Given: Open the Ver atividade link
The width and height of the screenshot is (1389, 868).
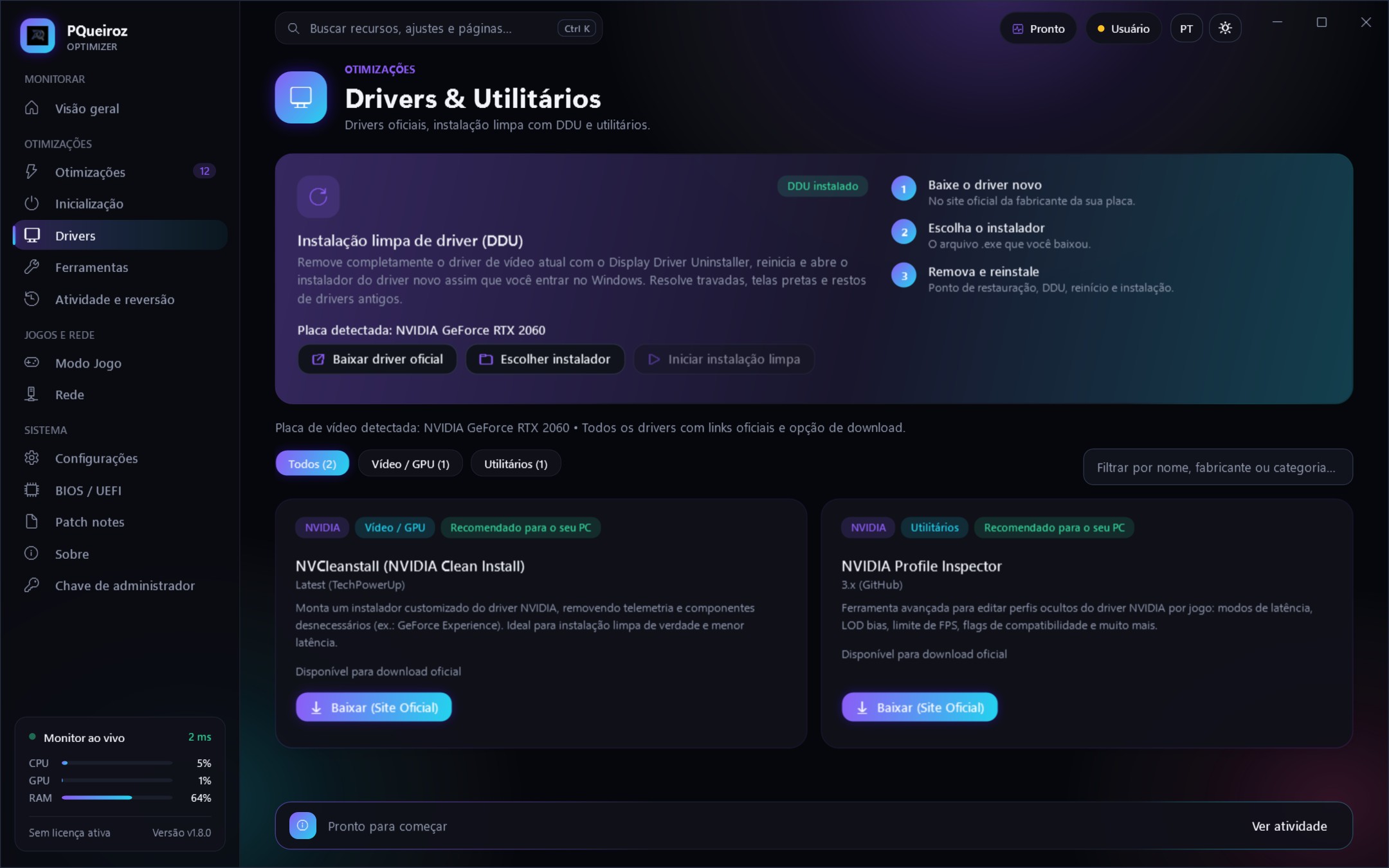Looking at the screenshot, I should [x=1289, y=826].
